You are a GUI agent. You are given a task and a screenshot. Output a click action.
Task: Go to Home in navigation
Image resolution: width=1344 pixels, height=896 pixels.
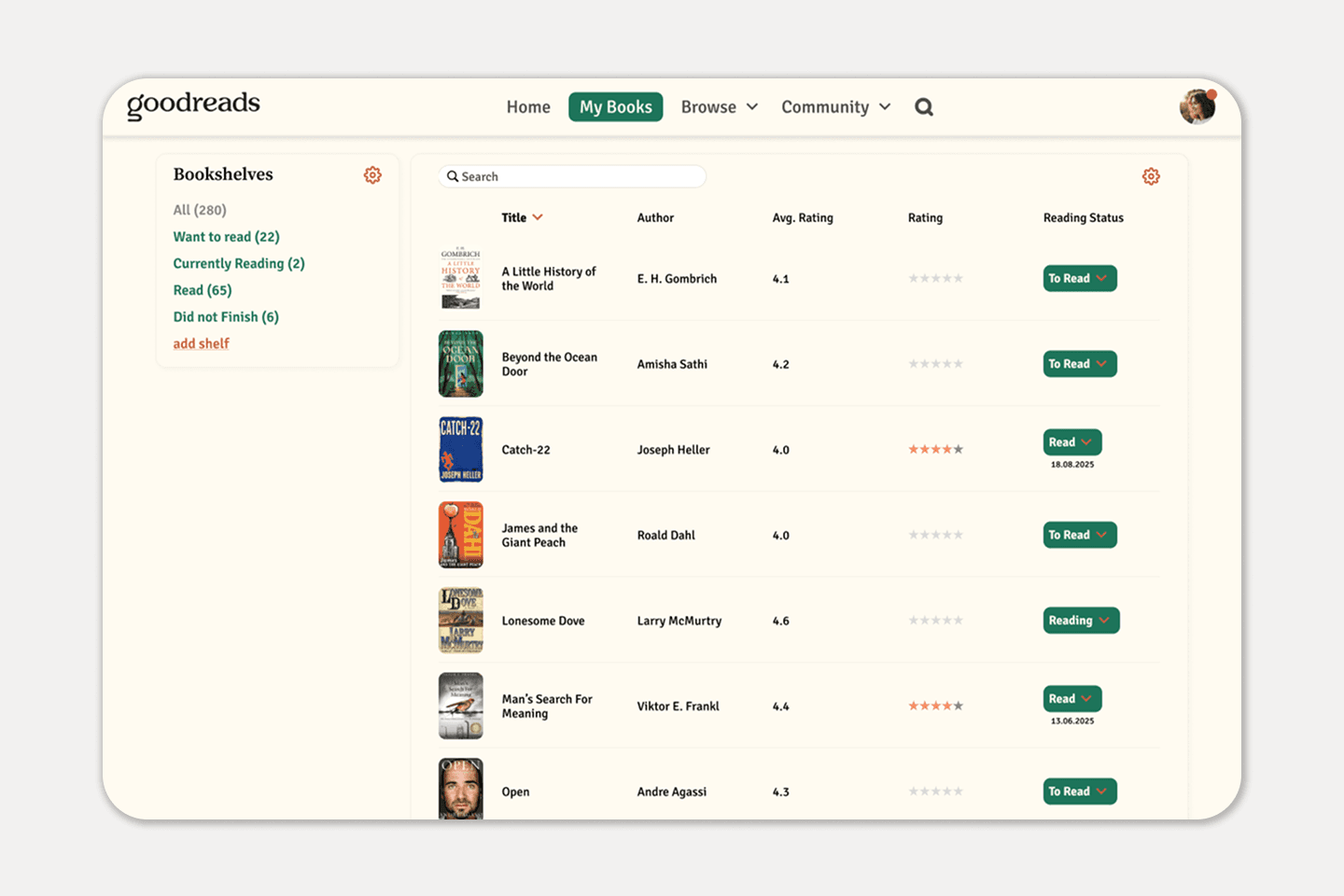click(x=528, y=107)
